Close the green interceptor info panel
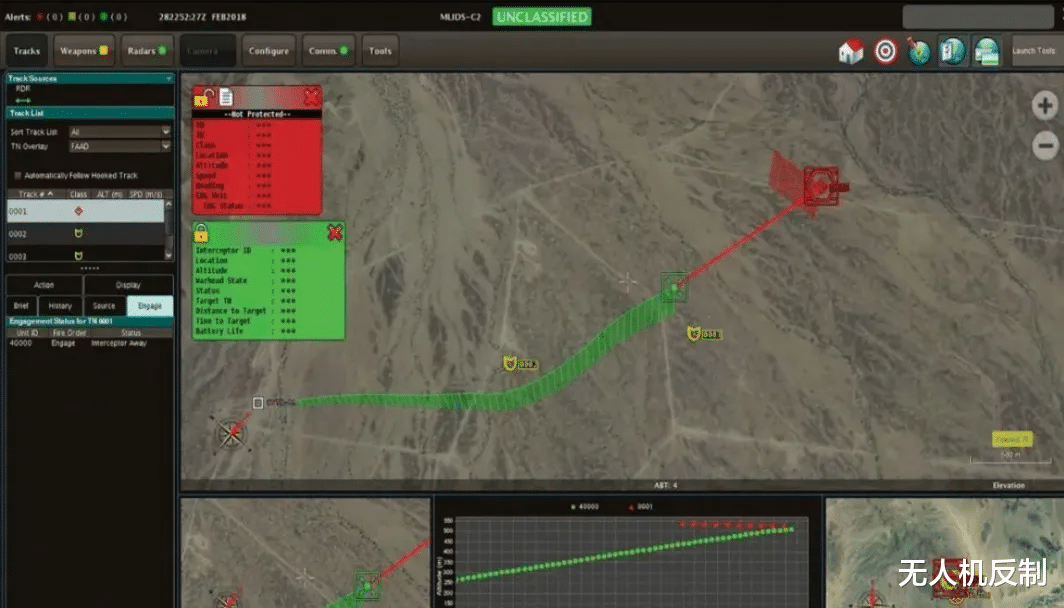This screenshot has height=608, width=1064. pyautogui.click(x=335, y=233)
